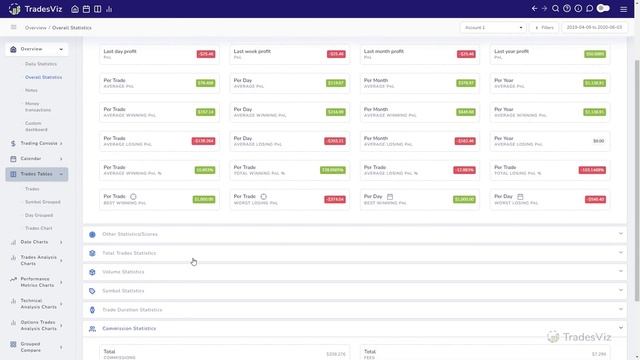The width and height of the screenshot is (640, 360).
Task: Open Daily Statistics in sidebar
Action: pos(41,64)
